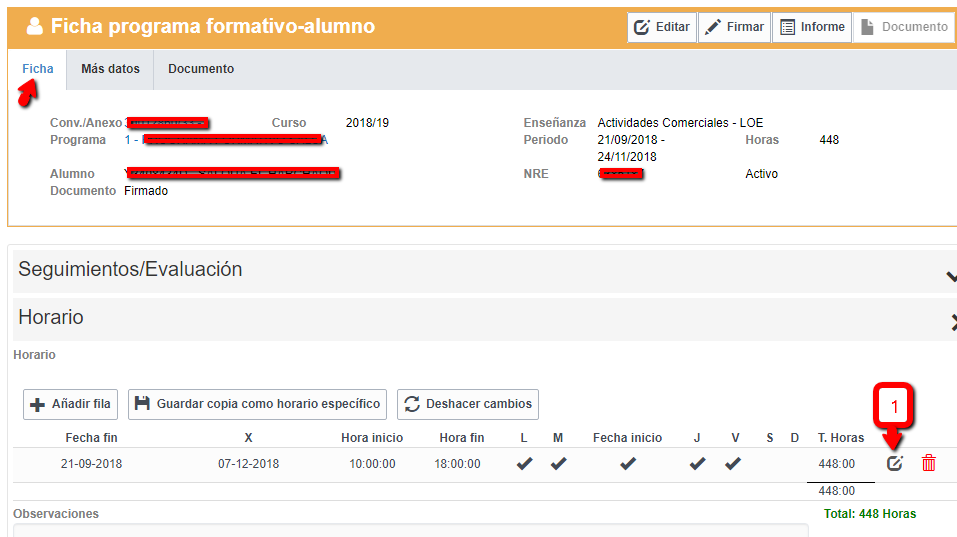This screenshot has width=957, height=537.
Task: Undo changes with Deshacer cambios
Action: click(468, 404)
